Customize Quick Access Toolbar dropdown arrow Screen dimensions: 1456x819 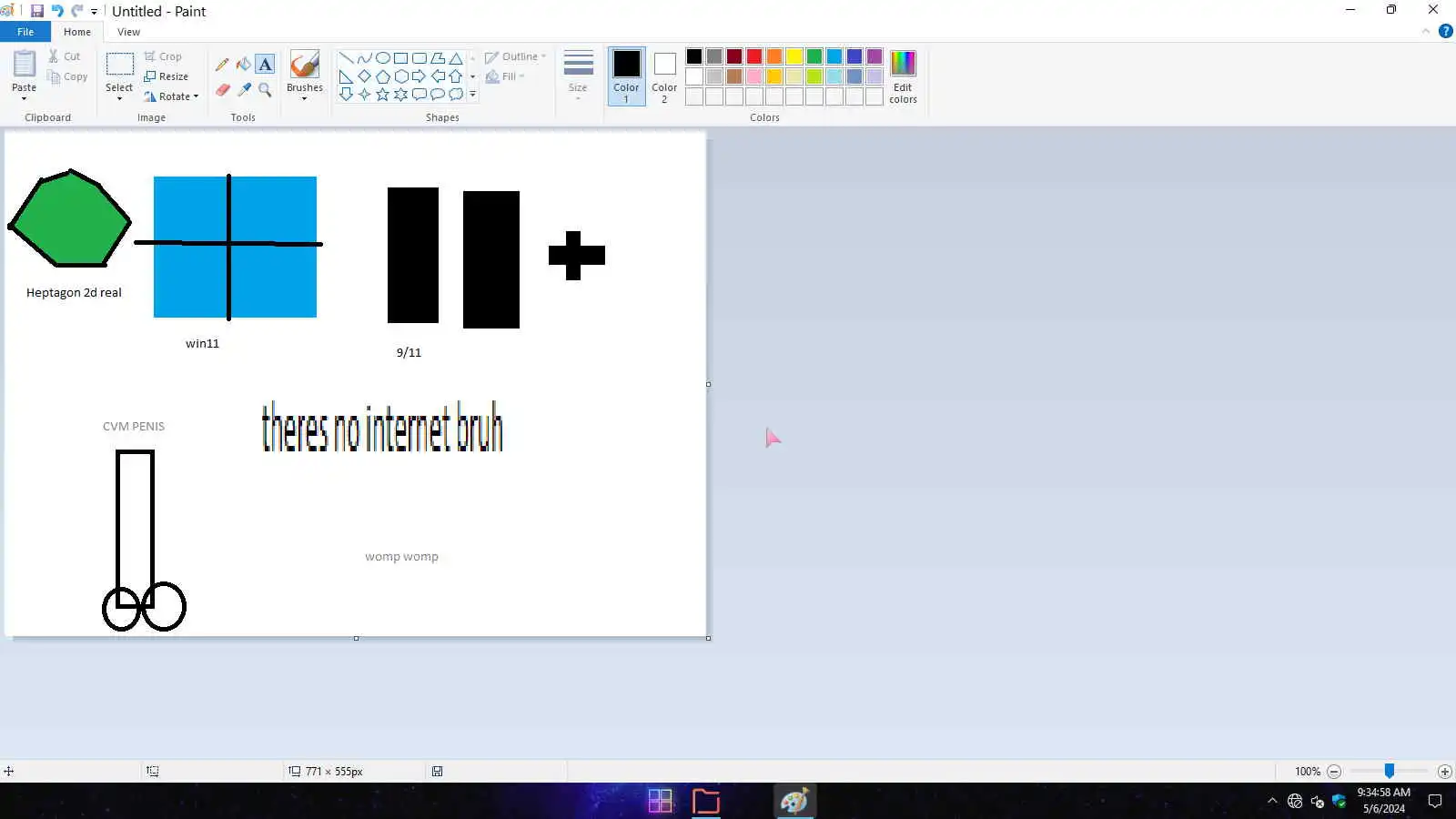(94, 12)
